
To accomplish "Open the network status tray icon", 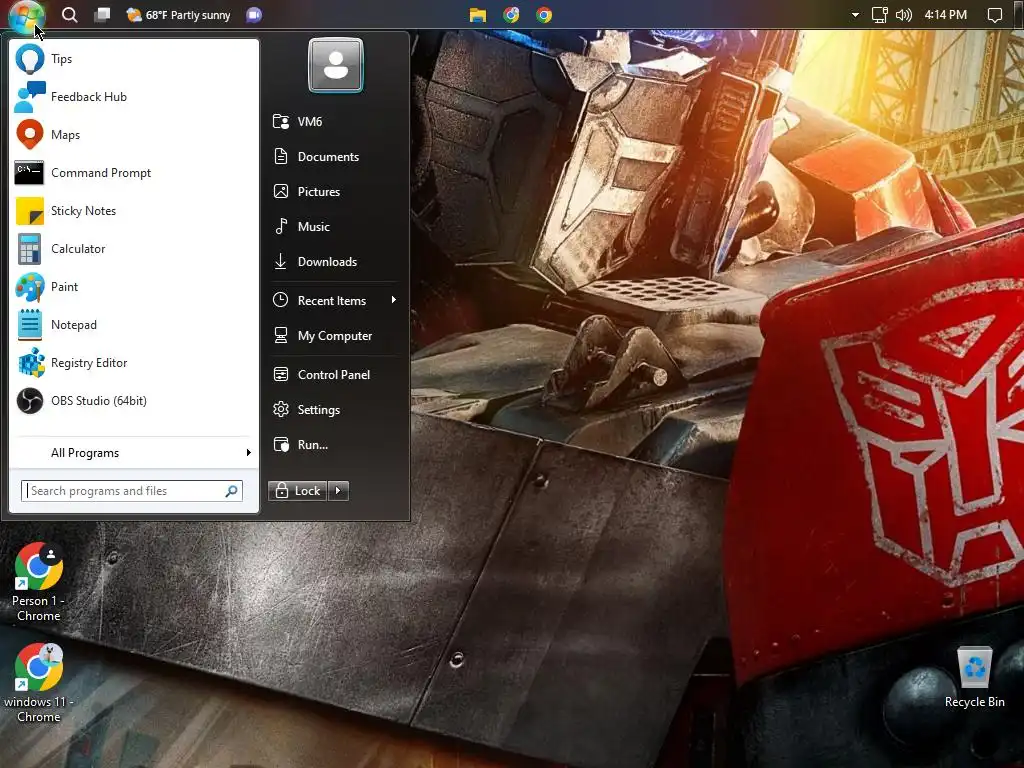I will tap(880, 15).
